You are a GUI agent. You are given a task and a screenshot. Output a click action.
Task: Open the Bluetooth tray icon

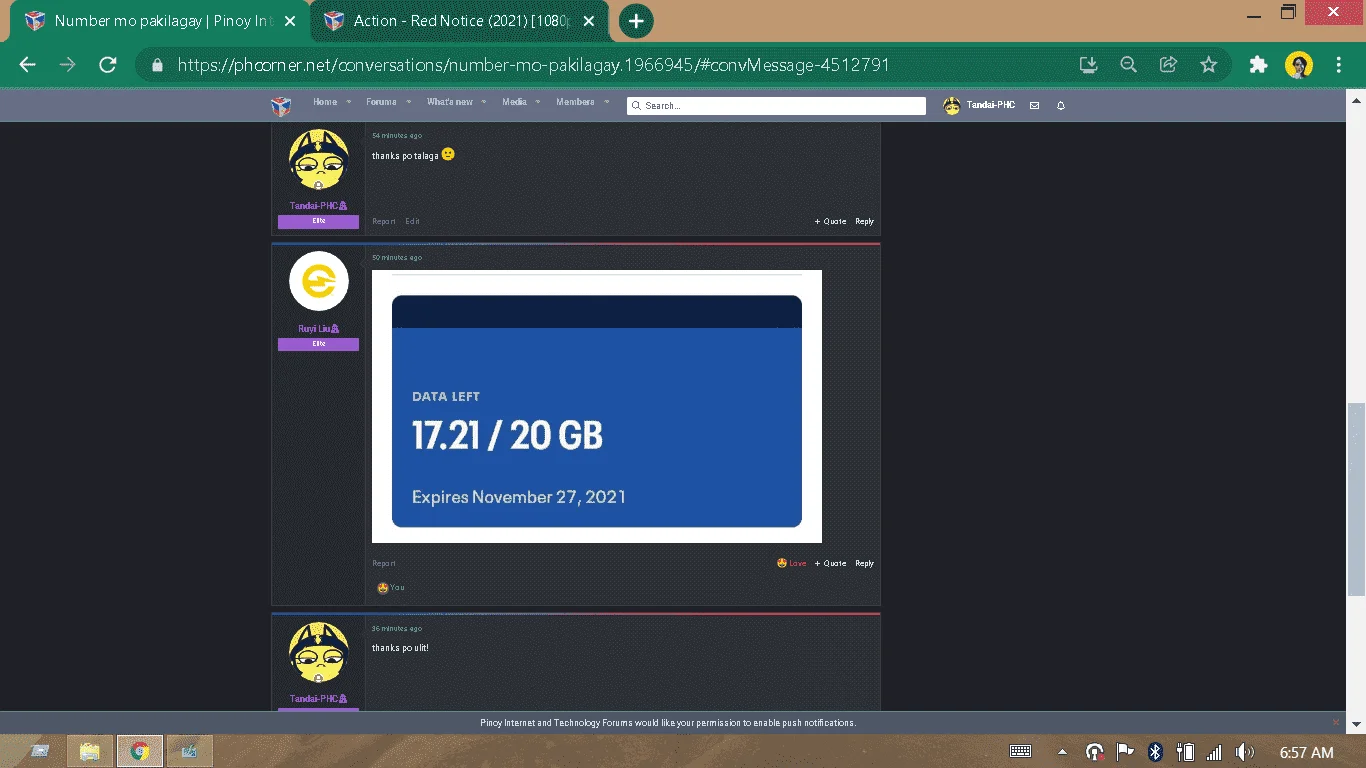[1155, 752]
